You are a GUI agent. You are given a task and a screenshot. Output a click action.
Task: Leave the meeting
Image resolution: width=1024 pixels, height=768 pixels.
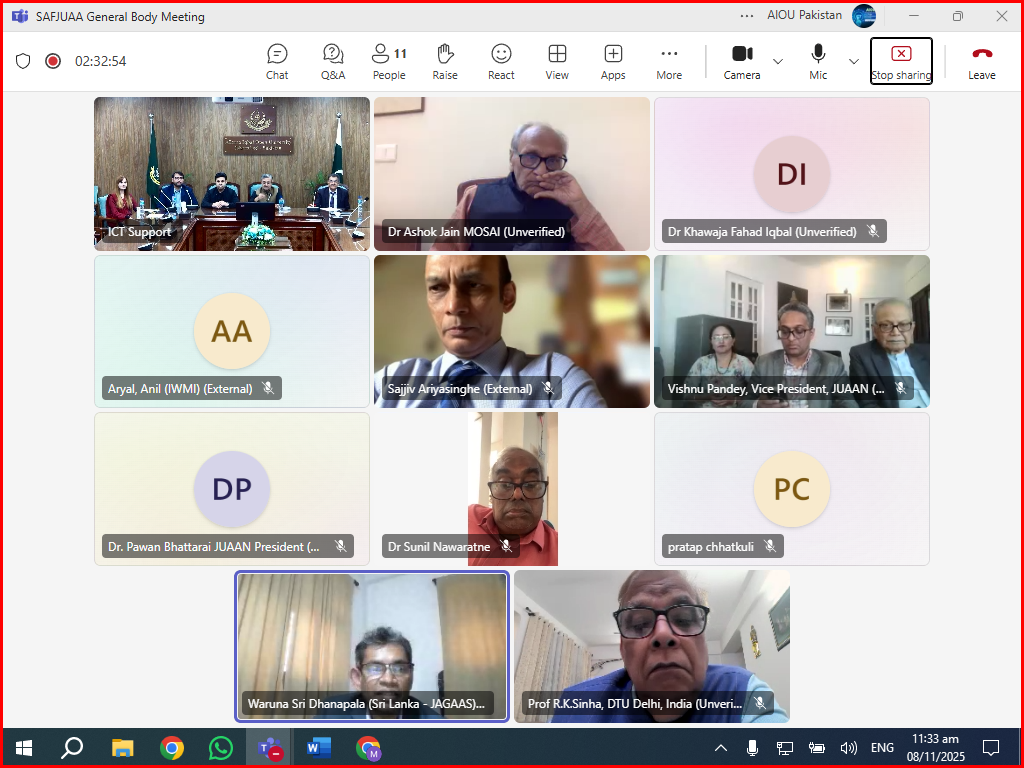click(981, 61)
